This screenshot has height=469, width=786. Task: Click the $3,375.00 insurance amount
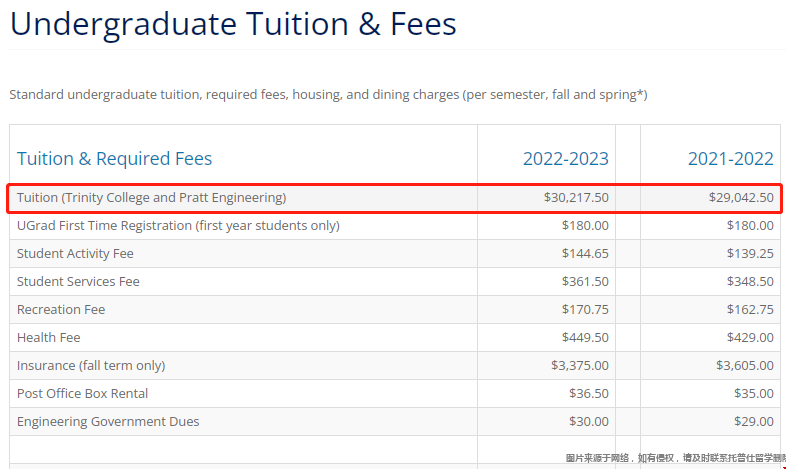coord(579,365)
